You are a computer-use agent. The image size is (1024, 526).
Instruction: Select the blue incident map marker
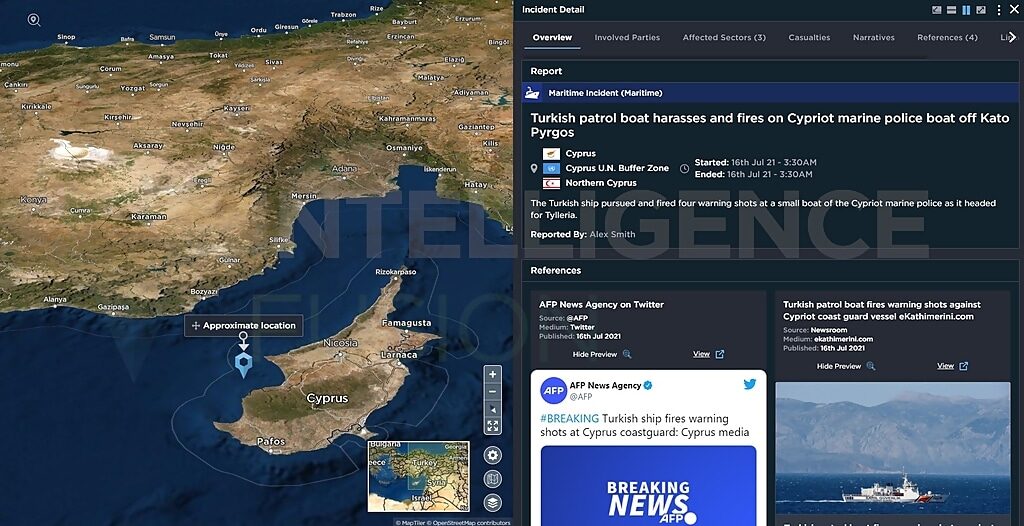click(243, 365)
